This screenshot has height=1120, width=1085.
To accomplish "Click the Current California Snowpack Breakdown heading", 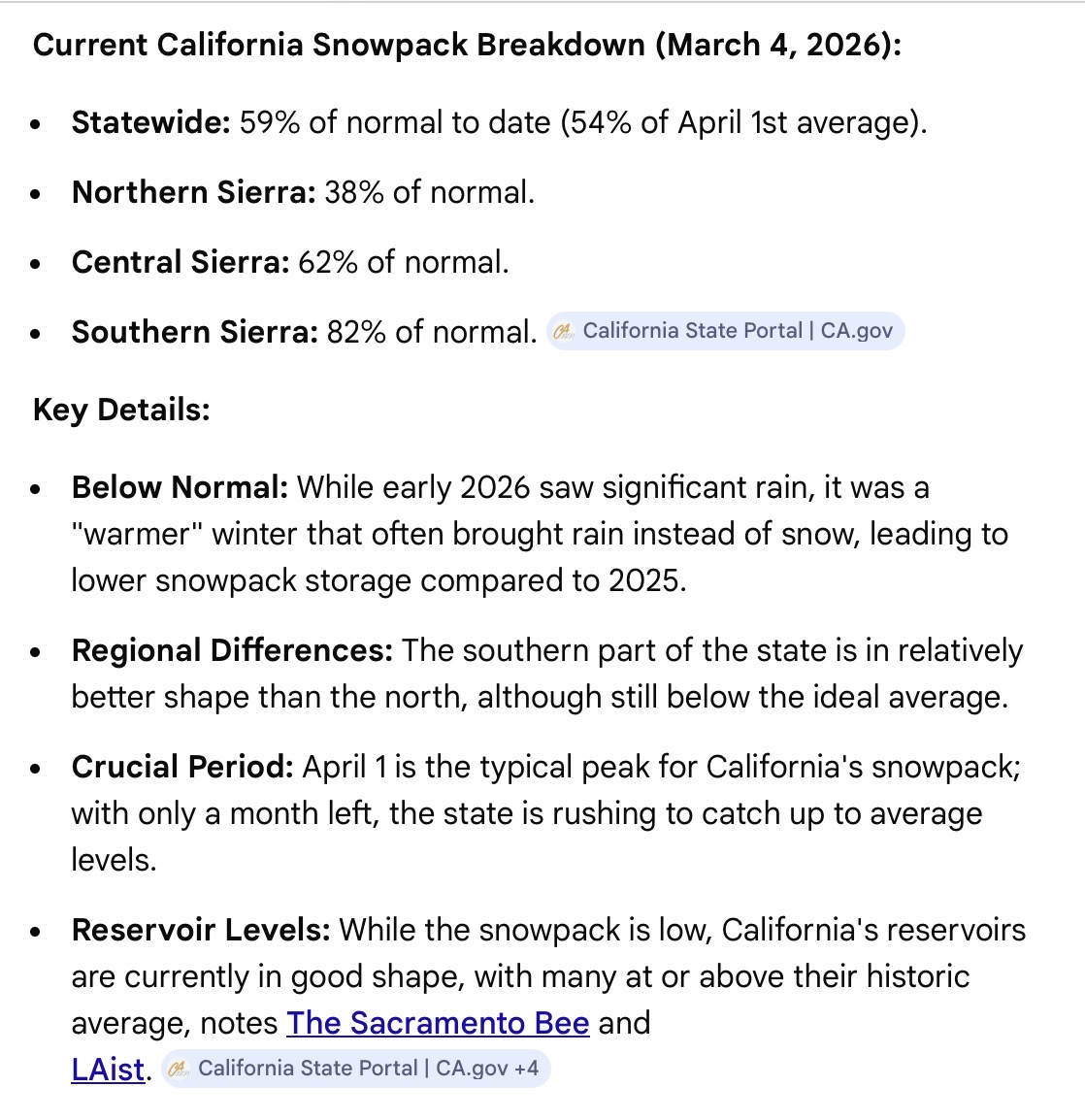I will click(x=467, y=46).
